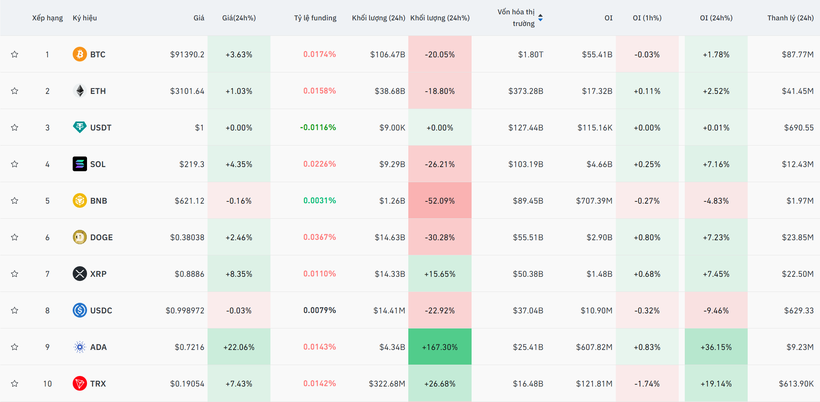Viewport: 820px width, 402px height.
Task: Toggle favorite star for USDC row
Action: pos(15,311)
